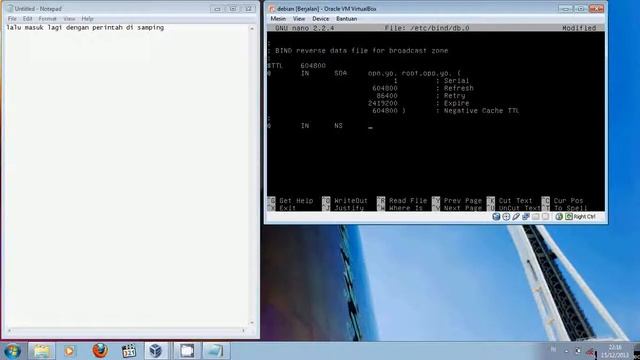Click the hard disk activity icon in VirtualBox status bar
Viewport: 640px width, 360px height.
click(x=496, y=217)
